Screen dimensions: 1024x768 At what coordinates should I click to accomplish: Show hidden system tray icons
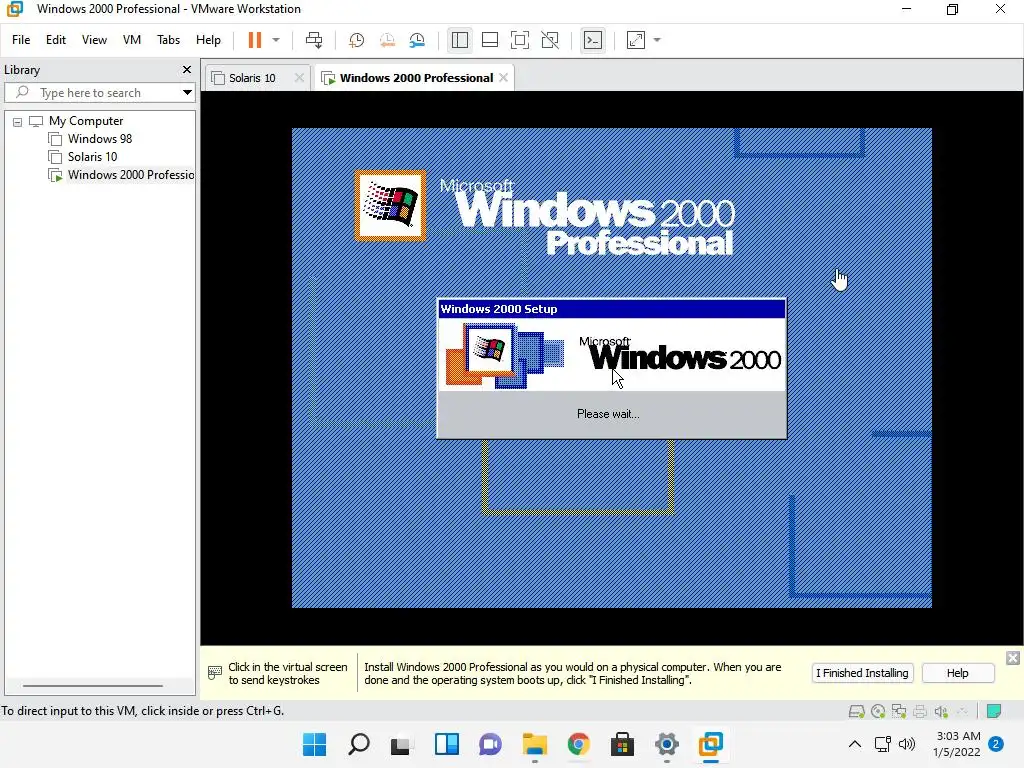pos(854,744)
